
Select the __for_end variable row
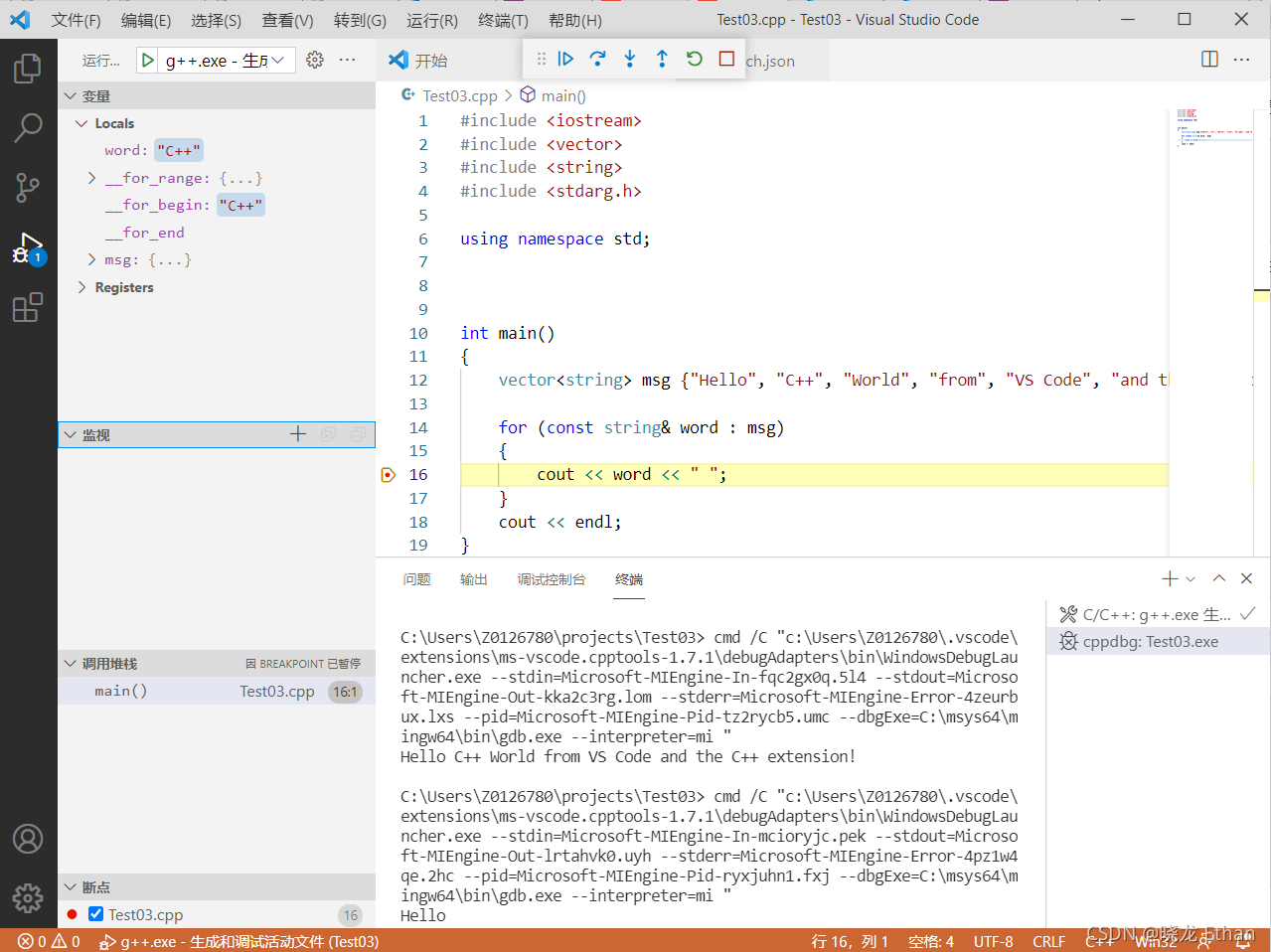click(x=217, y=233)
